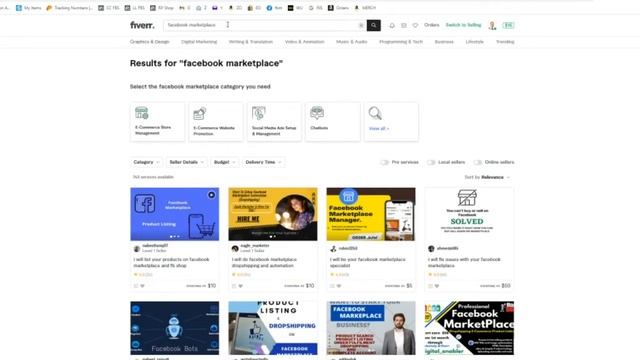Favorite the dropshipping and automation gig heart
The image size is (640, 360).
coord(241,286)
